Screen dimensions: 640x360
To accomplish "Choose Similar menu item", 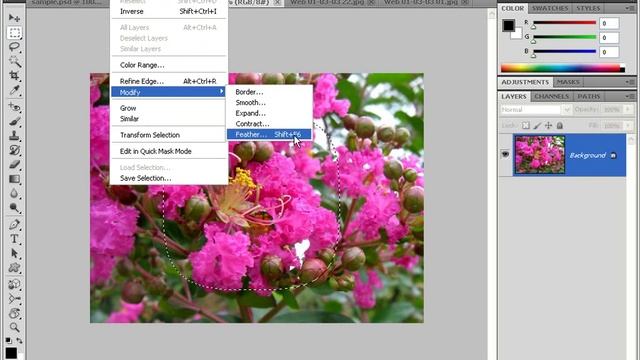I will point(169,119).
